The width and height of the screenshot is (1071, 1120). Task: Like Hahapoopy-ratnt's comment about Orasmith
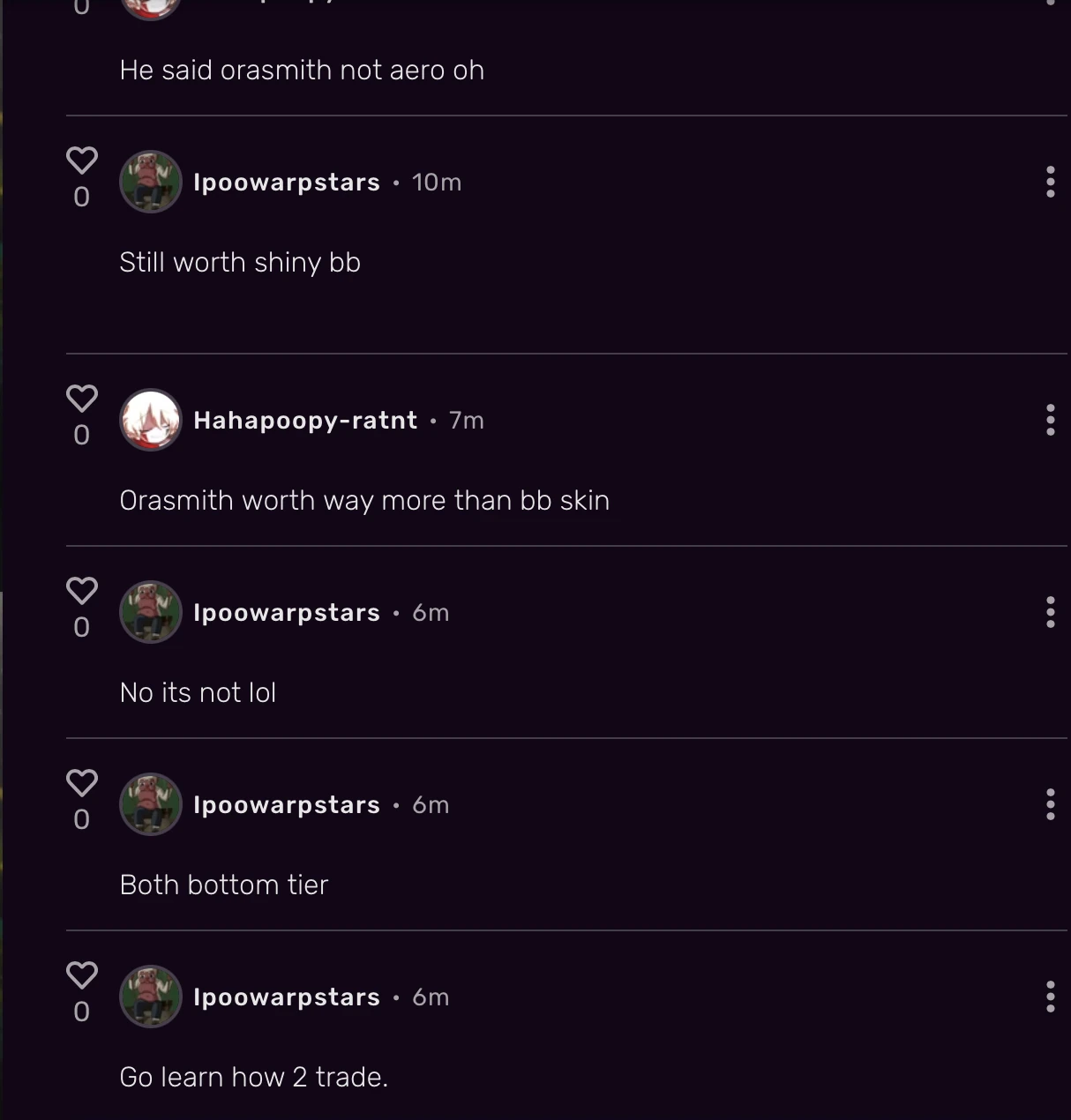[81, 398]
